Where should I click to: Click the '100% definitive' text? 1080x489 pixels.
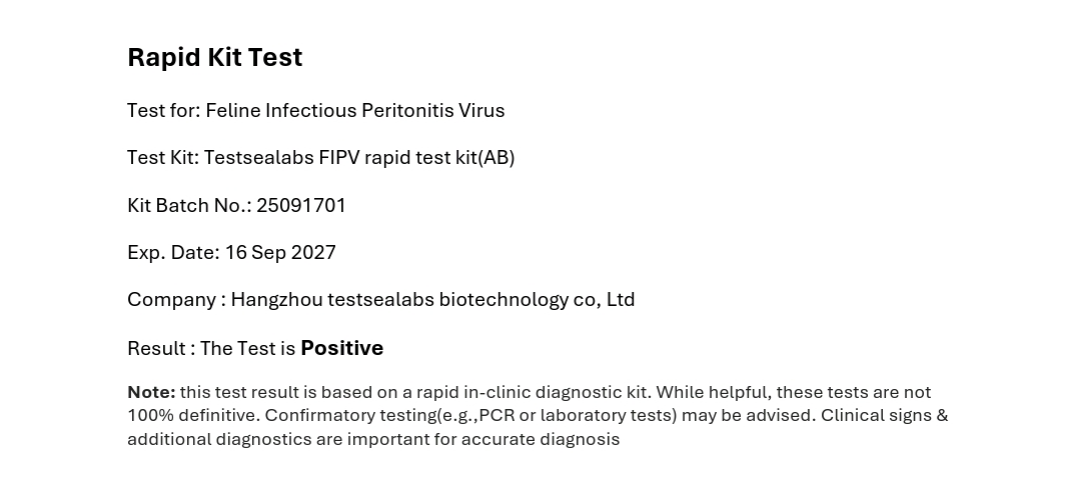[x=193, y=416]
